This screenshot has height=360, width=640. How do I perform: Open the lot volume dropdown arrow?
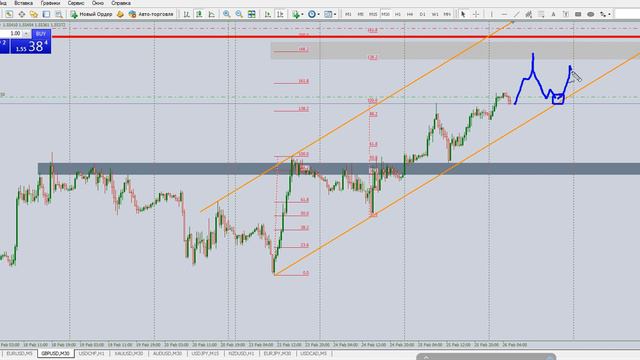point(27,33)
